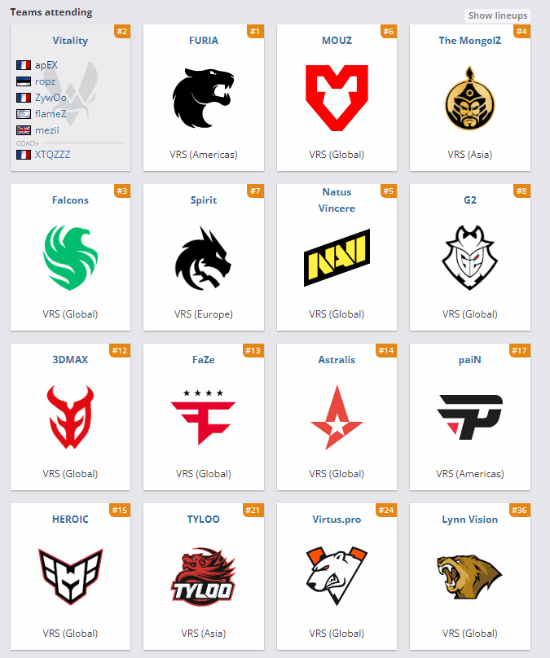Click the Vitality team name link

(70, 40)
